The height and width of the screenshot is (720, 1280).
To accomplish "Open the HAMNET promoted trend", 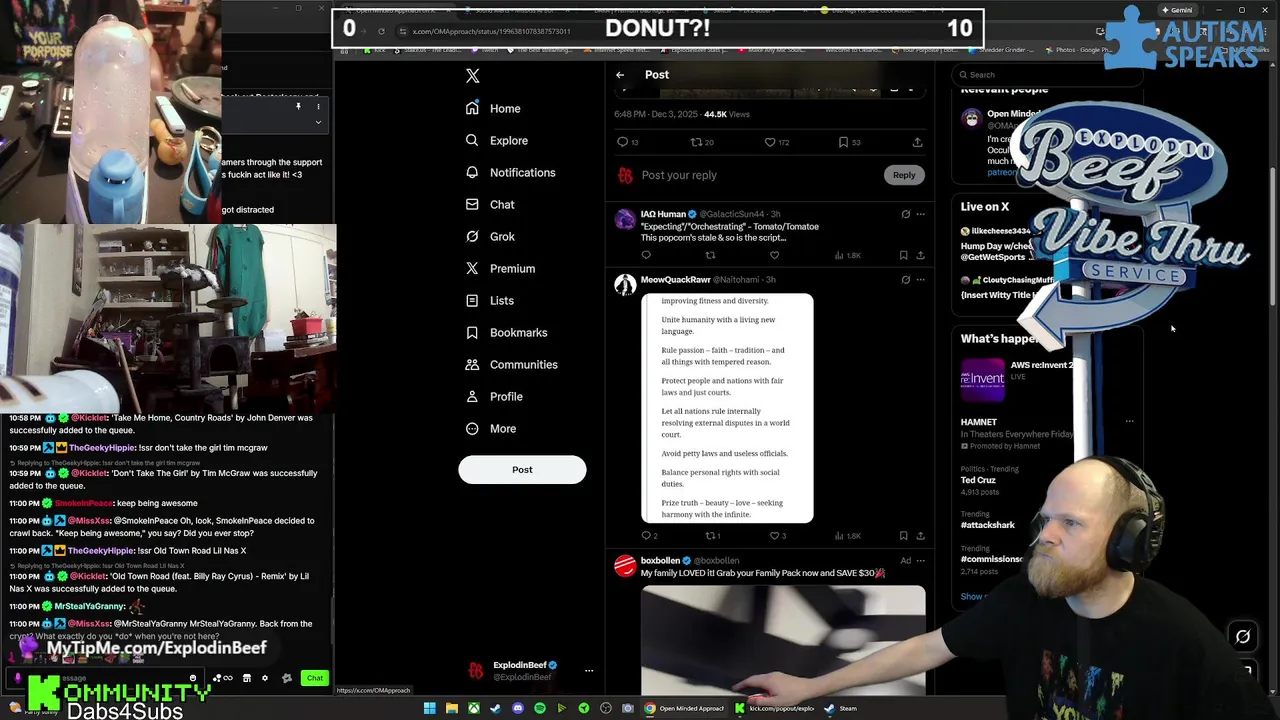I will tap(979, 422).
